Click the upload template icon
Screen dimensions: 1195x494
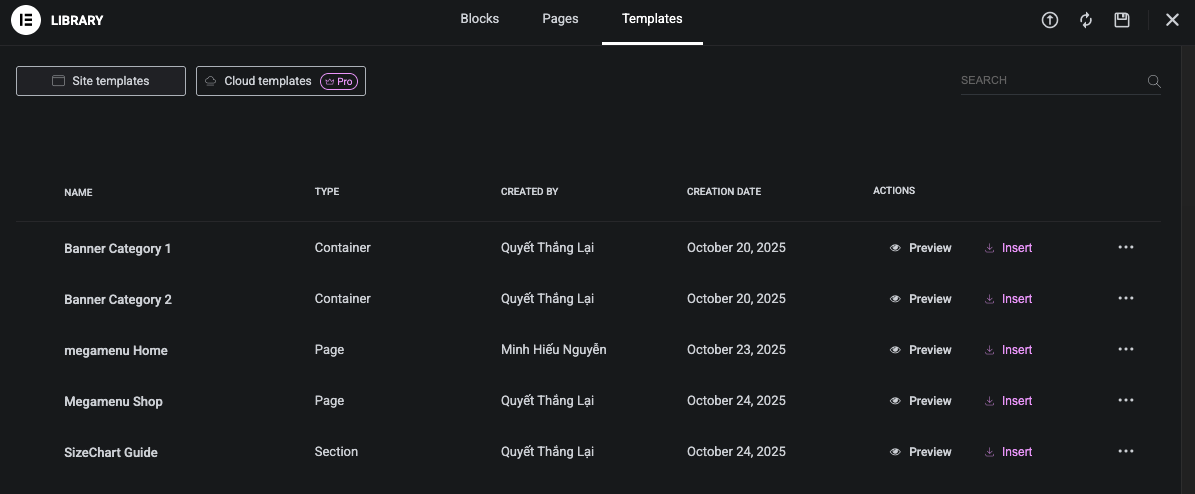1050,20
